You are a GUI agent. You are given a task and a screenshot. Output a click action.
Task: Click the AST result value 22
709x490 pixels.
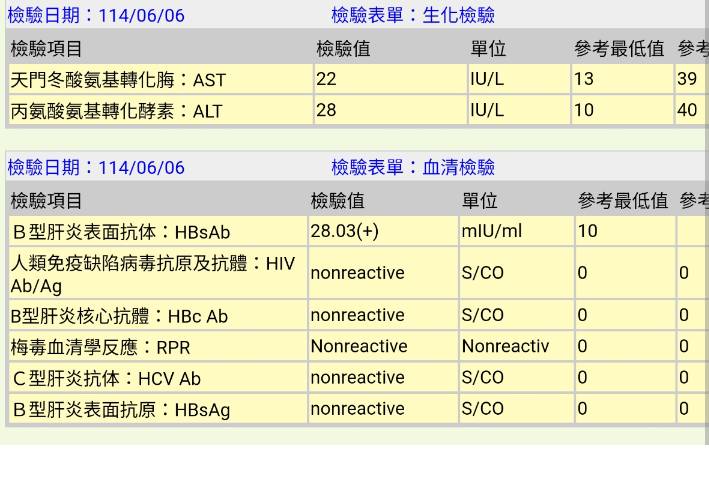click(x=326, y=80)
